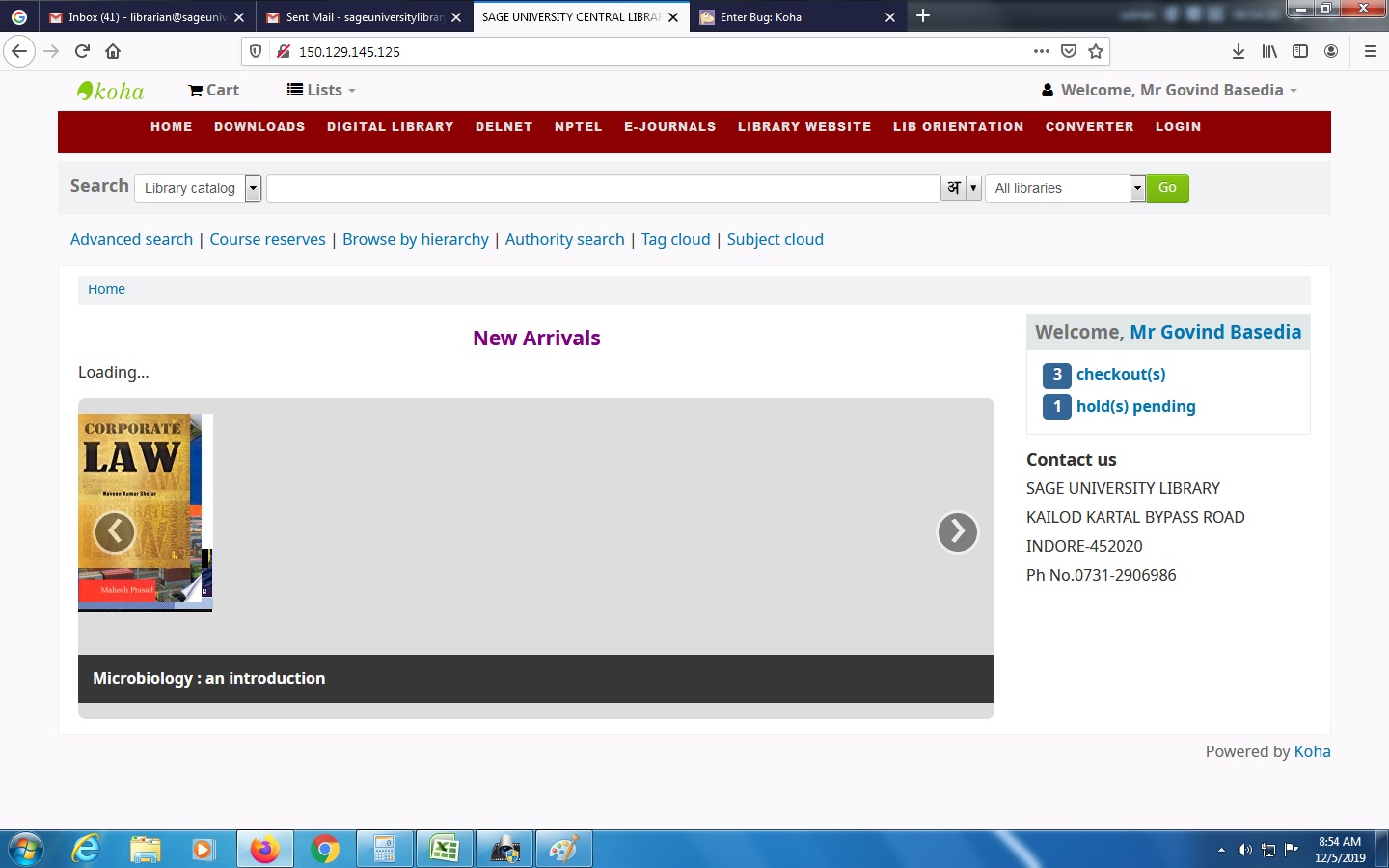
Task: Open the Cart
Action: pyautogui.click(x=213, y=90)
